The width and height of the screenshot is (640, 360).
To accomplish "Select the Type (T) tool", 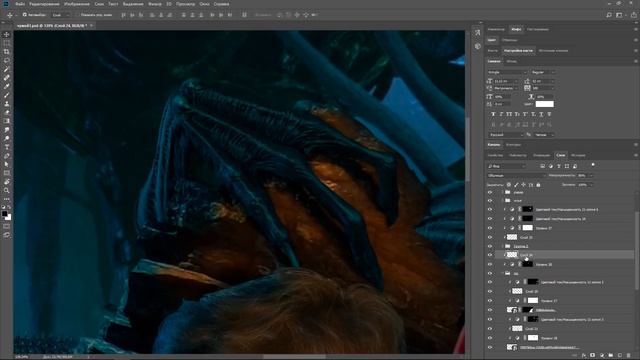I will coord(7,147).
